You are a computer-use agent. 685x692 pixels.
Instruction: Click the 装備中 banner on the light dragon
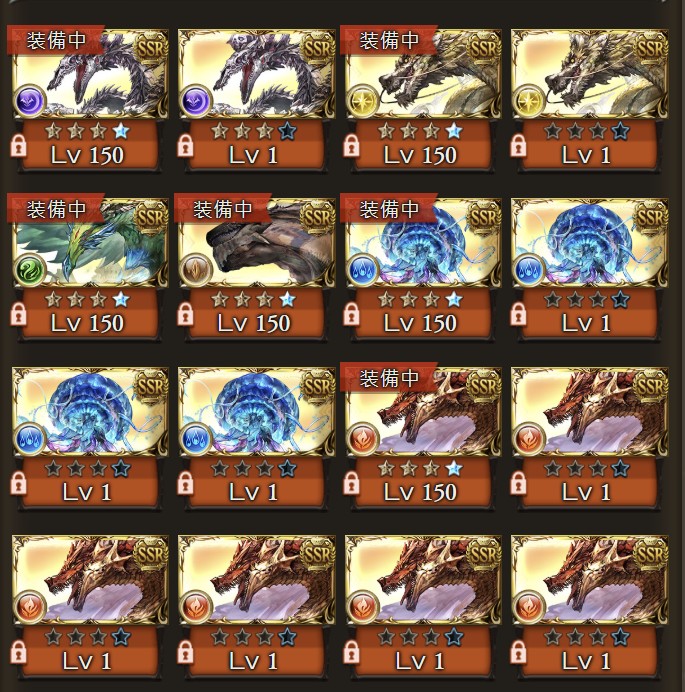click(x=389, y=41)
